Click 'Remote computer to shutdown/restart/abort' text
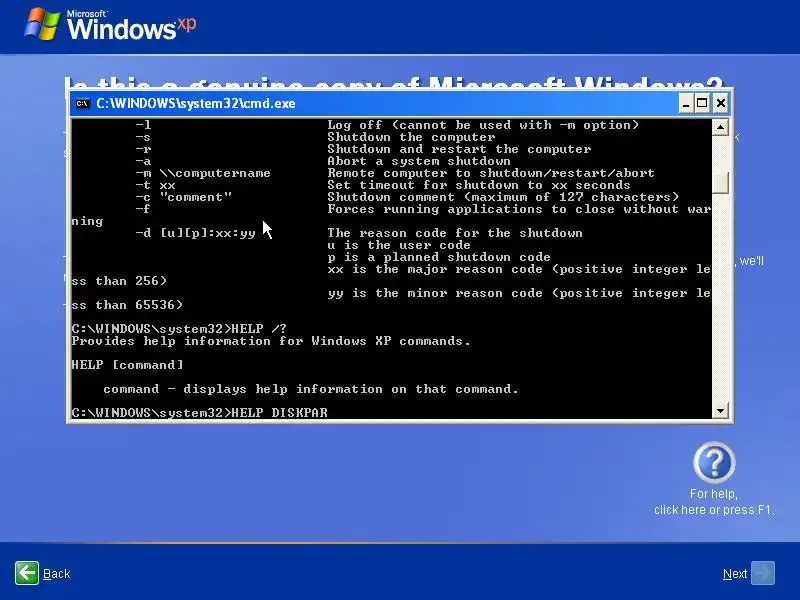 (490, 173)
